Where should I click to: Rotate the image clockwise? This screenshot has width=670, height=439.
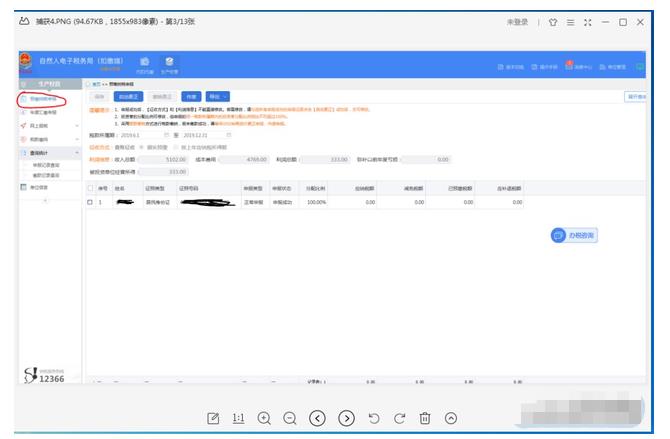[399, 418]
